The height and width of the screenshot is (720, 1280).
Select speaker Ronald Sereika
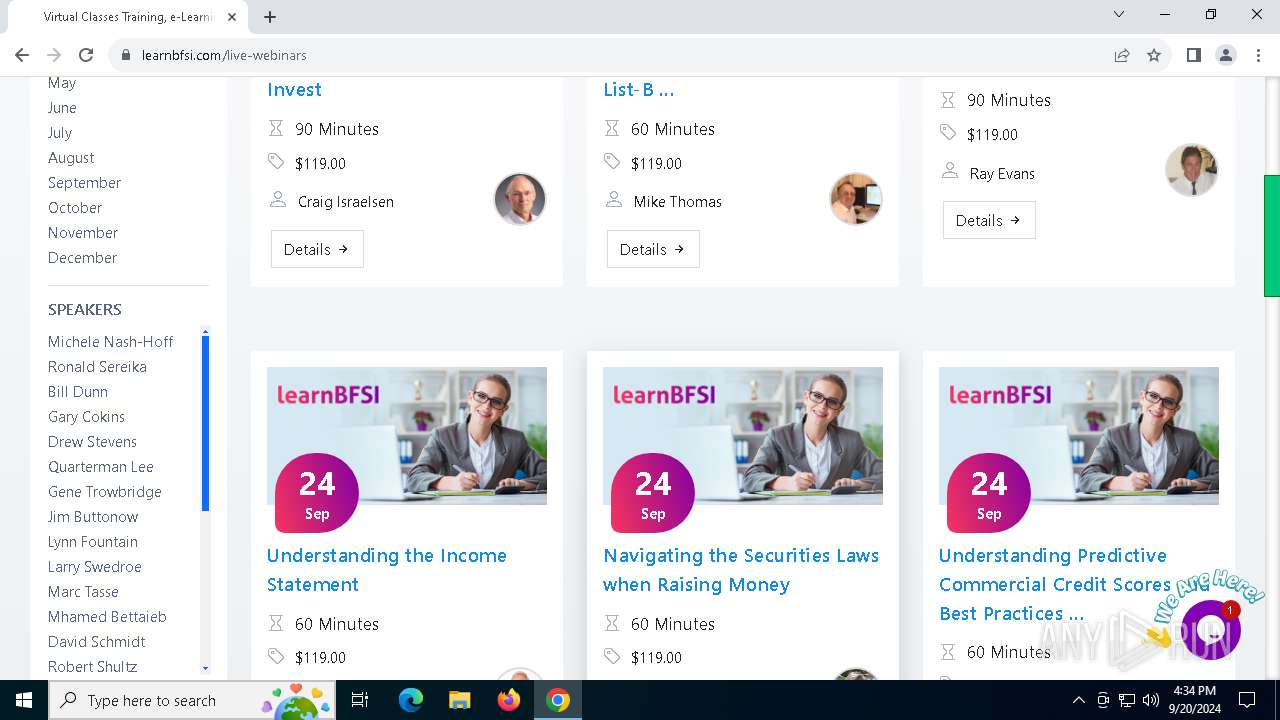click(97, 367)
